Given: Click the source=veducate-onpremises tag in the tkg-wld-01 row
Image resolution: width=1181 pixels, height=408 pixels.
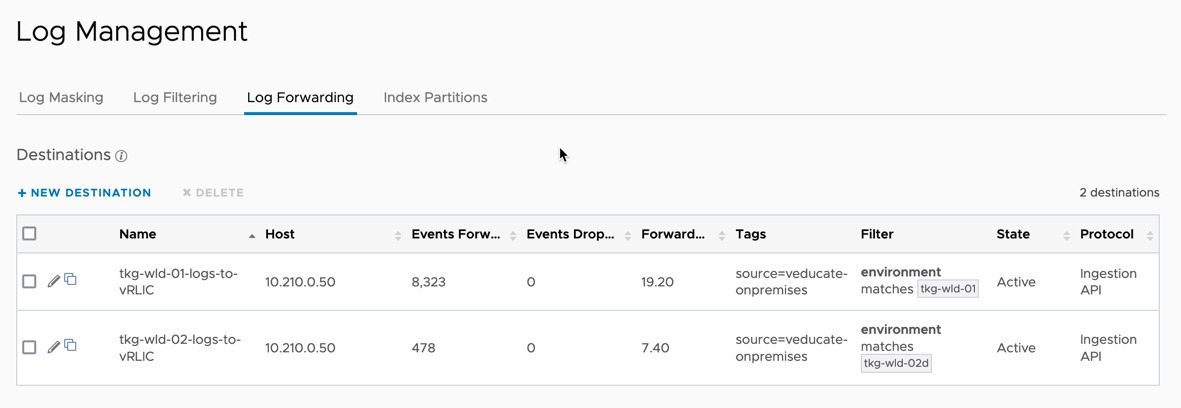Looking at the screenshot, I should coord(792,282).
